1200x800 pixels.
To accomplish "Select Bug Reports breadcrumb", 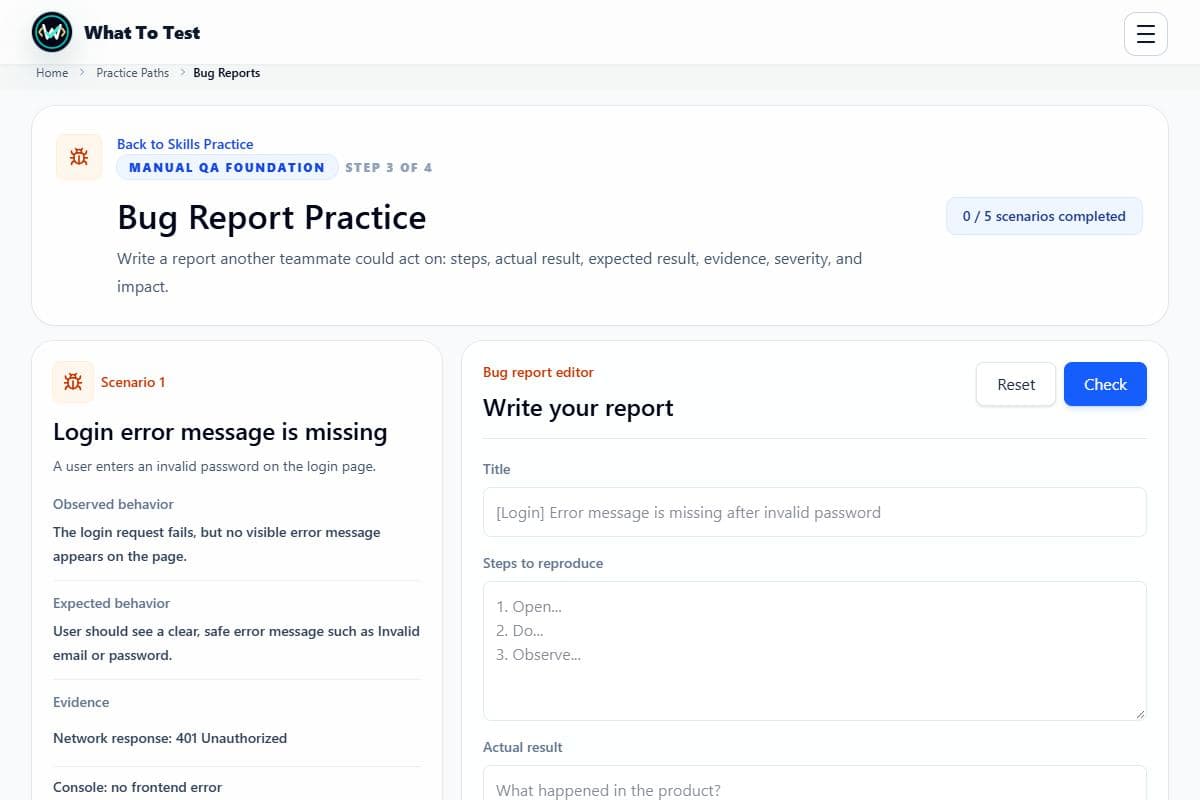I will tap(227, 73).
